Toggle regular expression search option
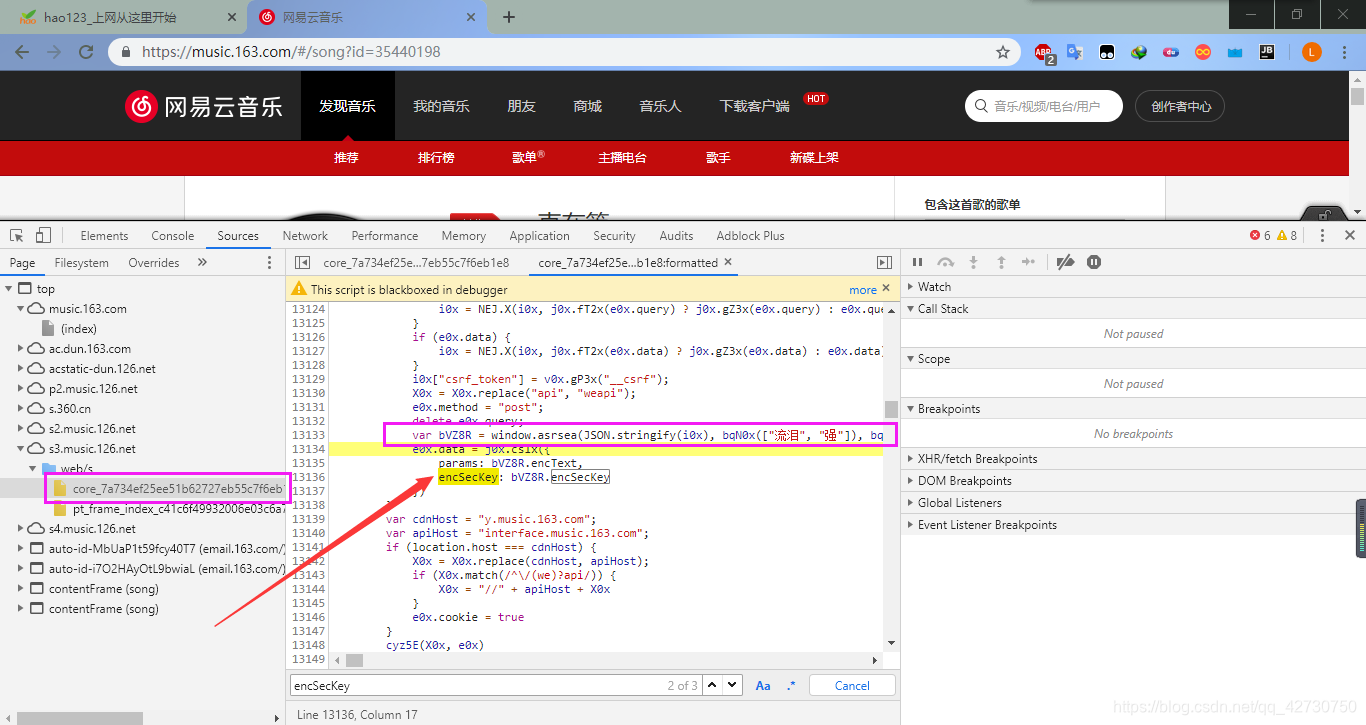Screen dimensions: 1366x725 (x=791, y=686)
